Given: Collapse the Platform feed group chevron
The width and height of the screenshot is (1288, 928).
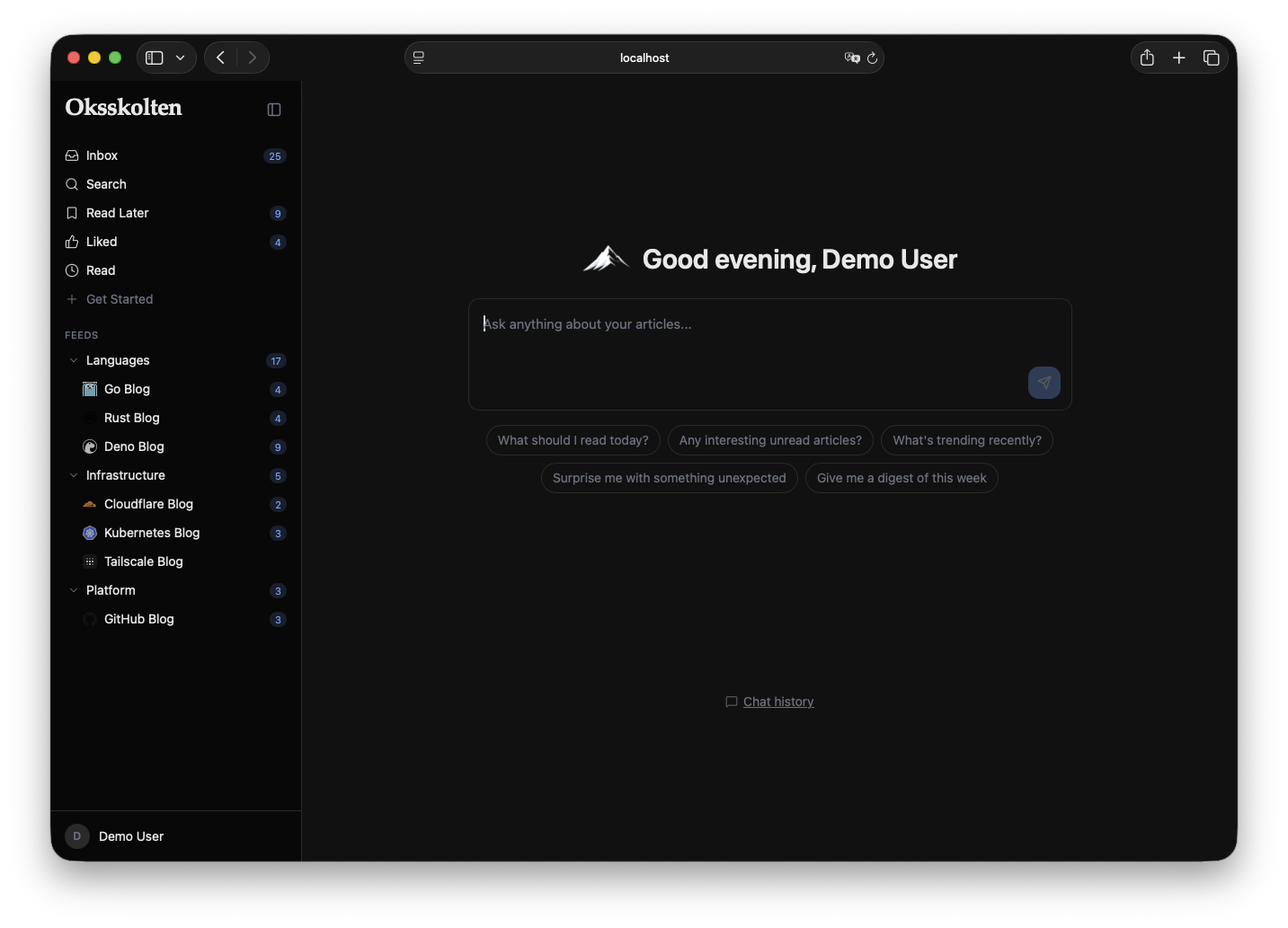Looking at the screenshot, I should click(x=74, y=590).
